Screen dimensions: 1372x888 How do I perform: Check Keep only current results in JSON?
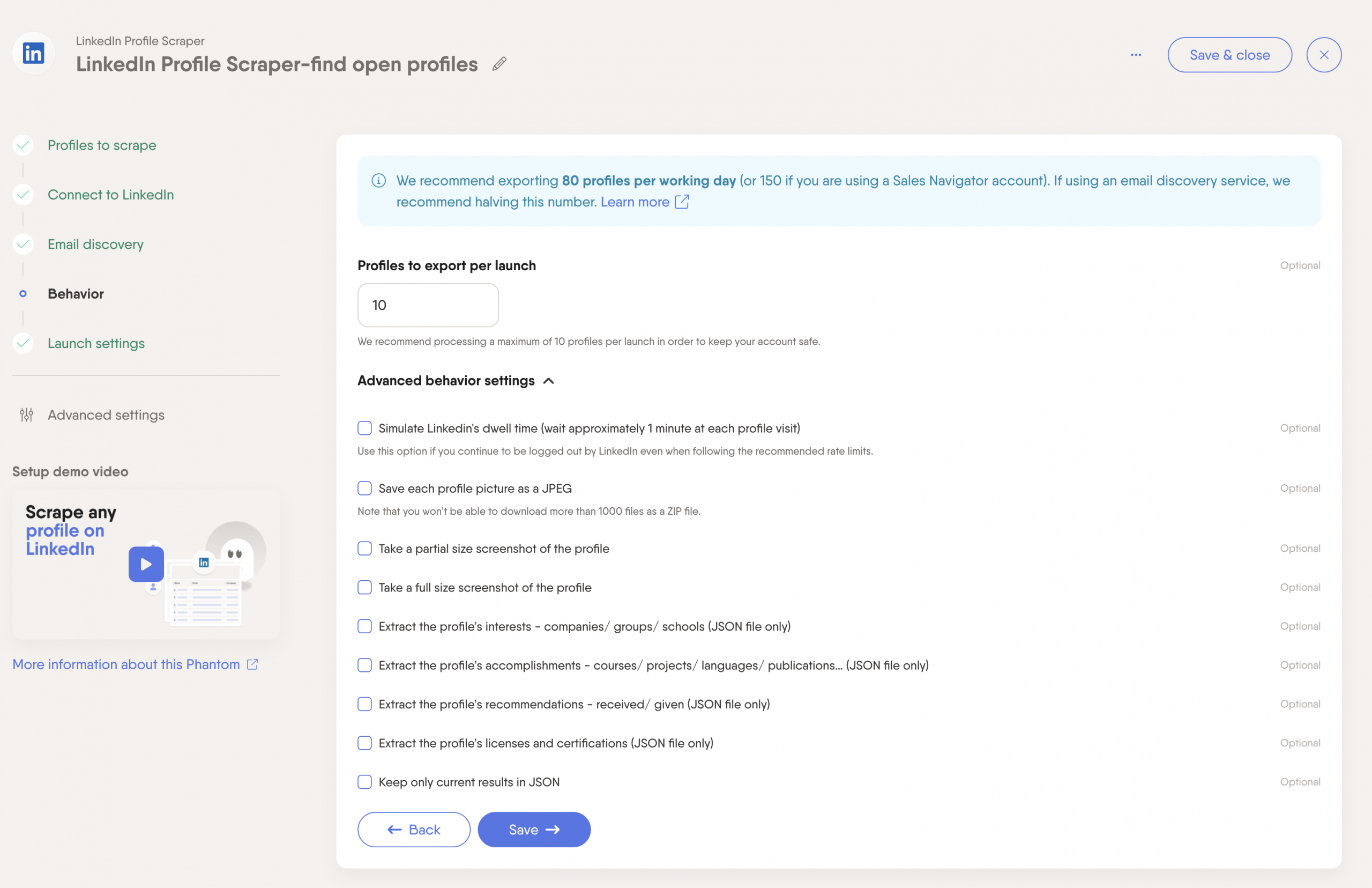[x=364, y=782]
